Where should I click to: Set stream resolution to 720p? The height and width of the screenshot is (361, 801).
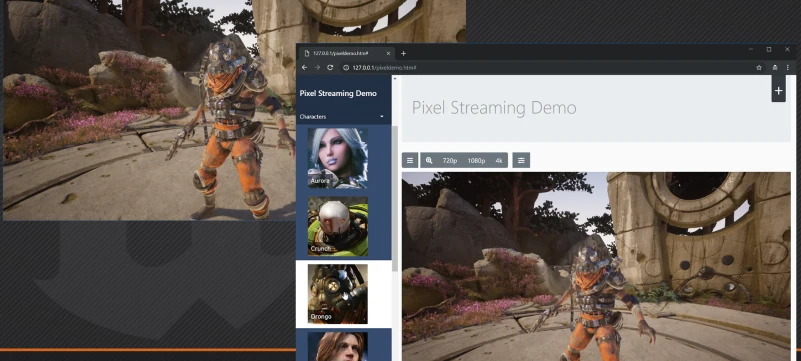450,160
